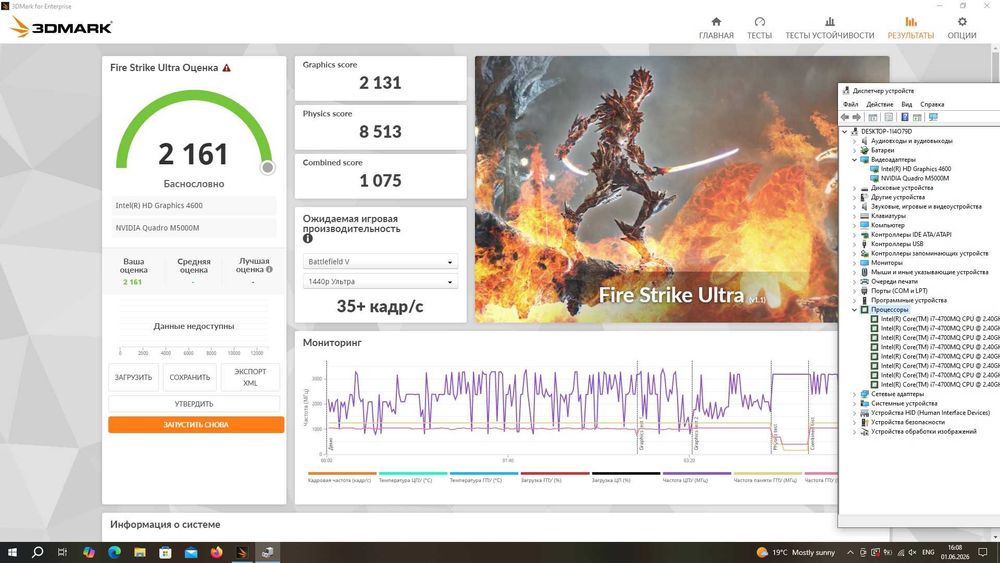The width and height of the screenshot is (1000, 563).
Task: Expand the Батареи category
Action: click(x=855, y=150)
